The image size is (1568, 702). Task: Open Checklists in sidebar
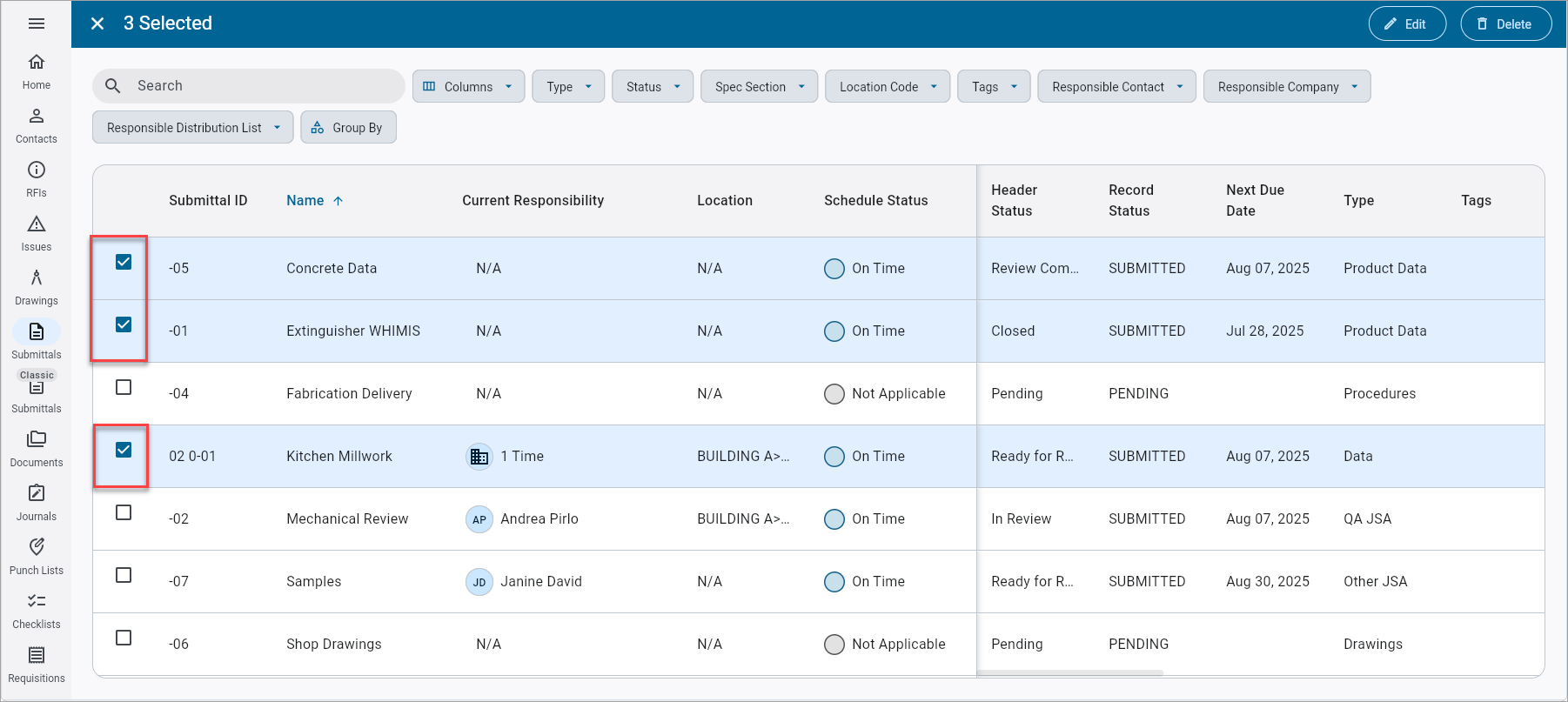[x=37, y=611]
